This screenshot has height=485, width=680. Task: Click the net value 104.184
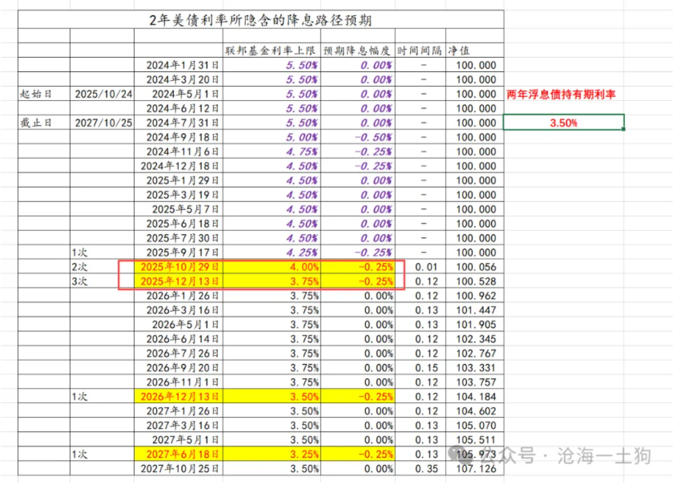(474, 397)
